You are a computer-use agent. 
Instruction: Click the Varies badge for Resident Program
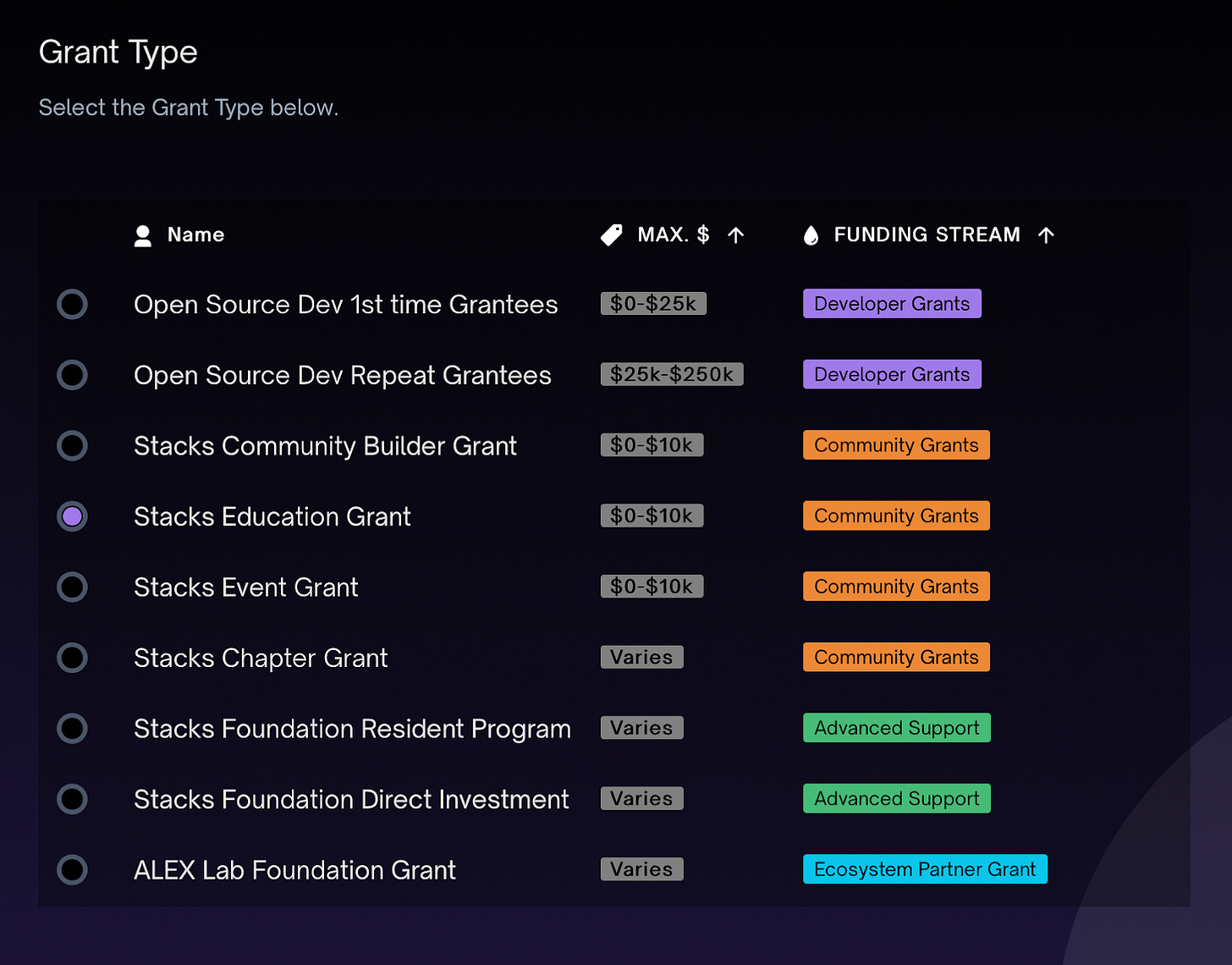(641, 728)
